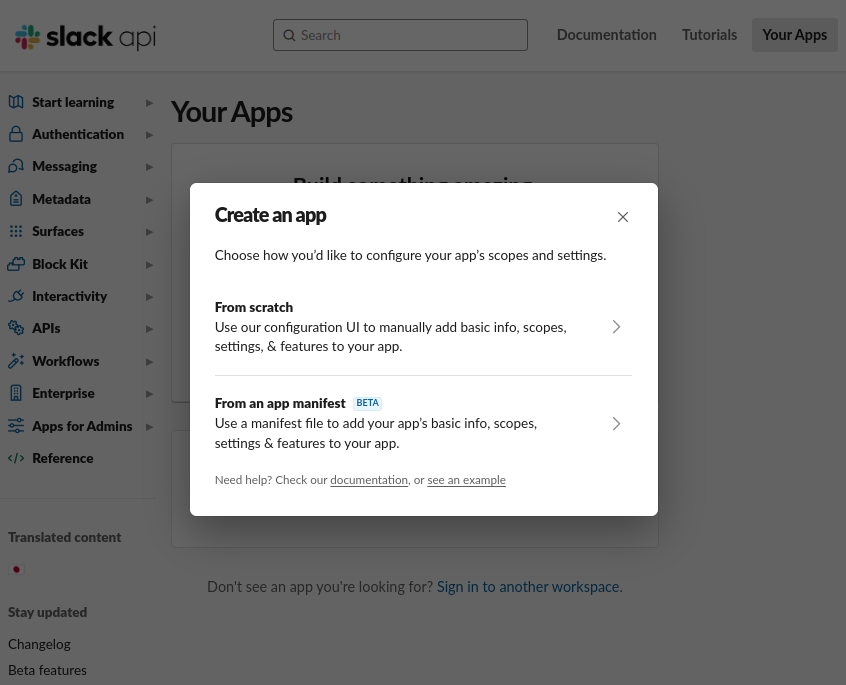Switch to the Documentation tab
Image resolution: width=846 pixels, height=685 pixels.
coord(606,34)
